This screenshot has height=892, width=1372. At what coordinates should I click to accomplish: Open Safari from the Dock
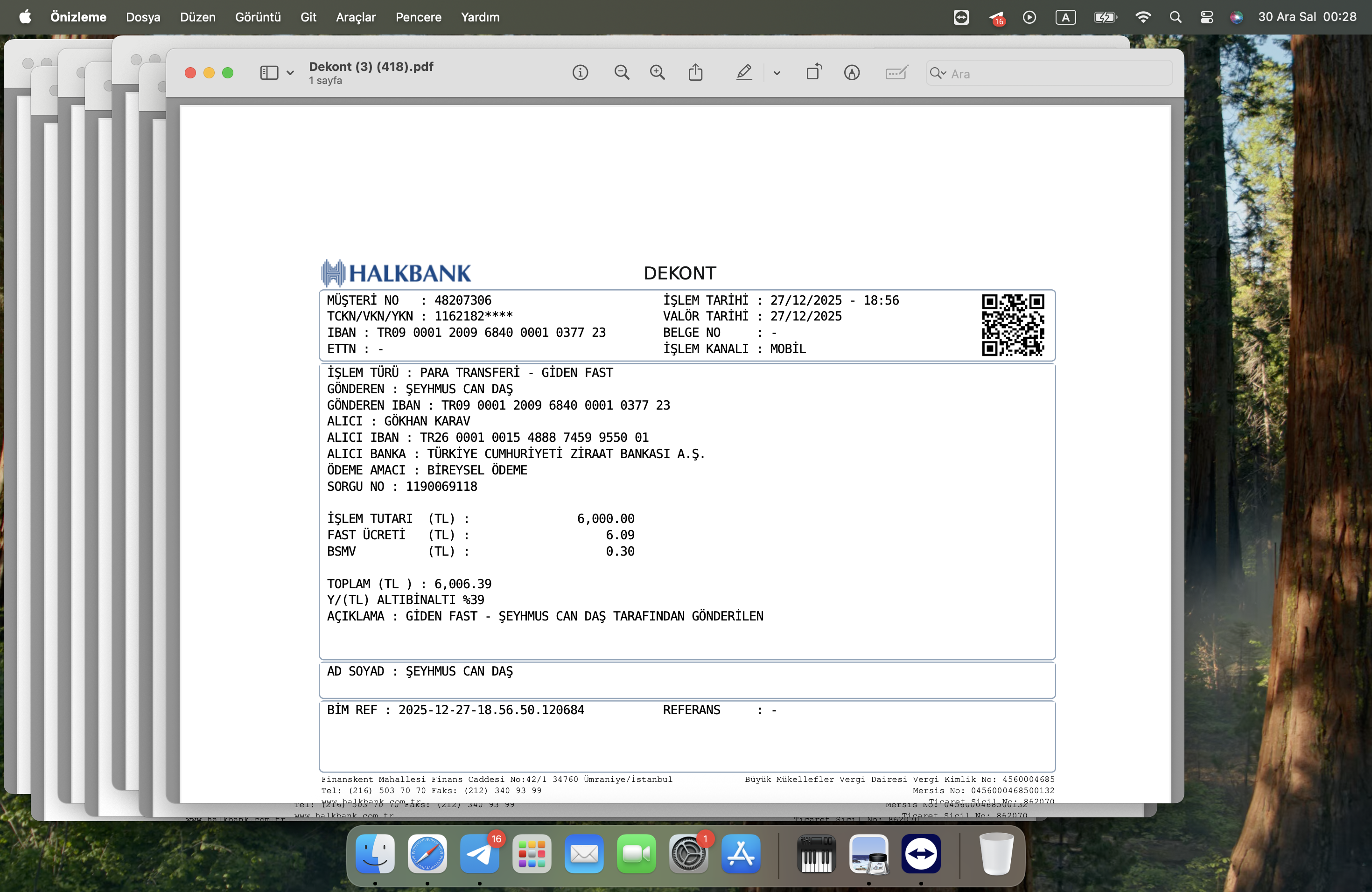427,854
